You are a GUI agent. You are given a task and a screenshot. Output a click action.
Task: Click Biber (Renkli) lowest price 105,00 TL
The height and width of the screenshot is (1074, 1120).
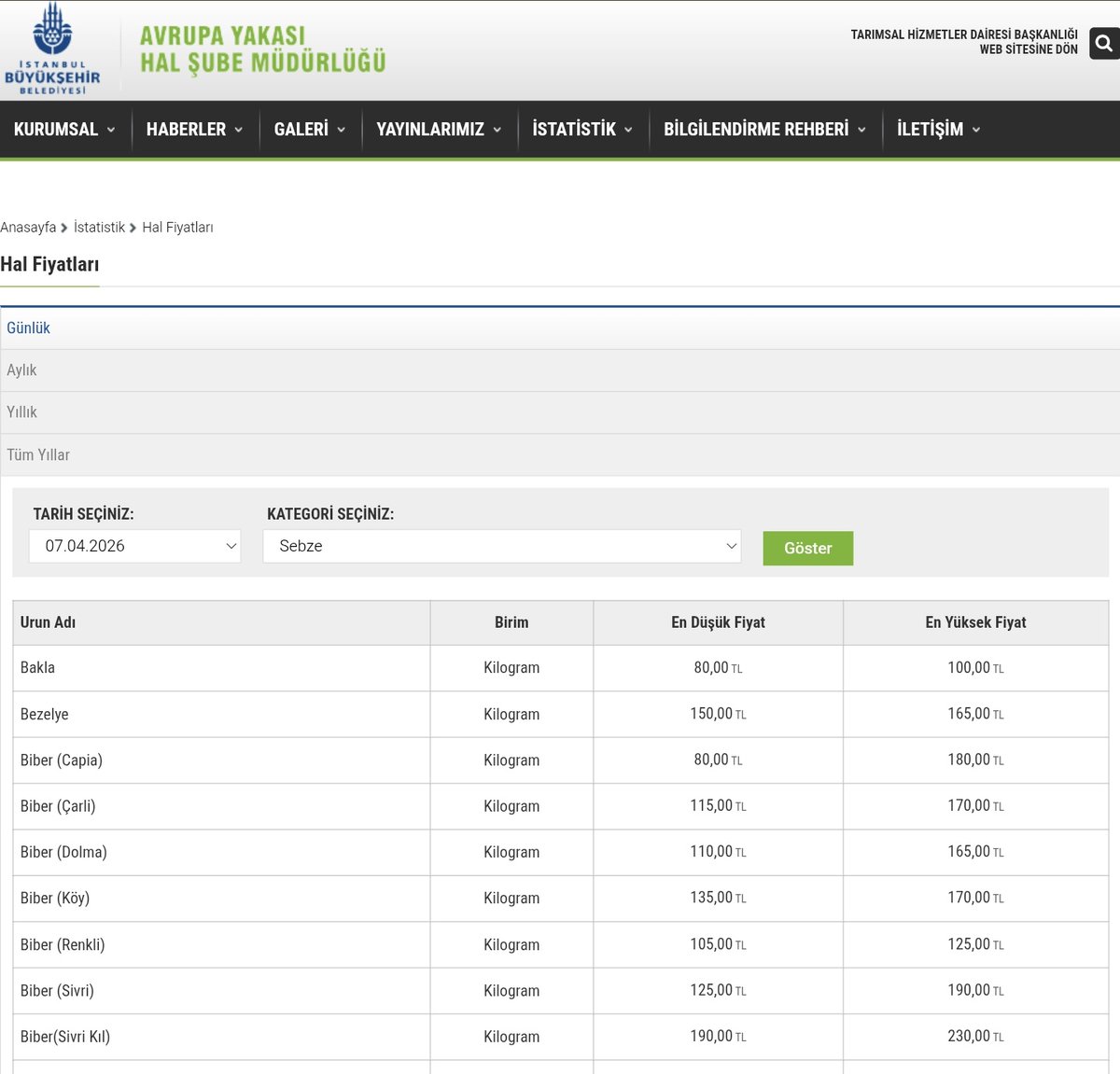[x=718, y=944]
